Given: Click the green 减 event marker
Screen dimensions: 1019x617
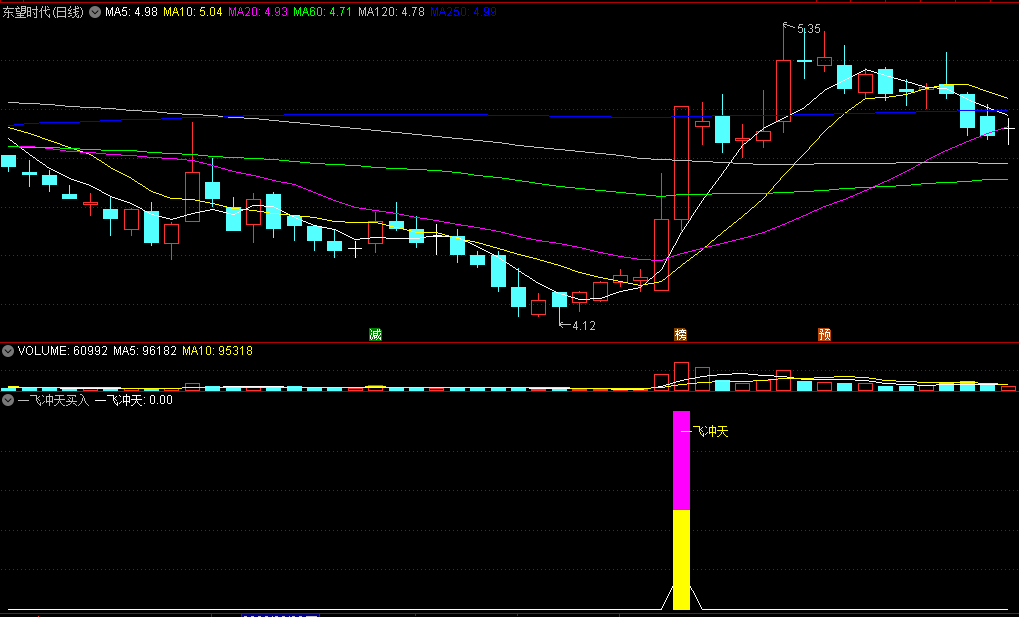Looking at the screenshot, I should 375,334.
